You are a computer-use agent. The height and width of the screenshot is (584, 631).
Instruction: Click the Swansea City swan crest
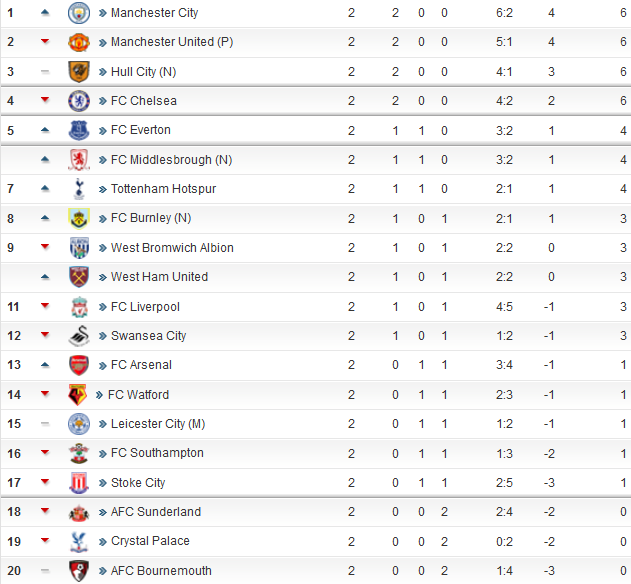pos(78,336)
